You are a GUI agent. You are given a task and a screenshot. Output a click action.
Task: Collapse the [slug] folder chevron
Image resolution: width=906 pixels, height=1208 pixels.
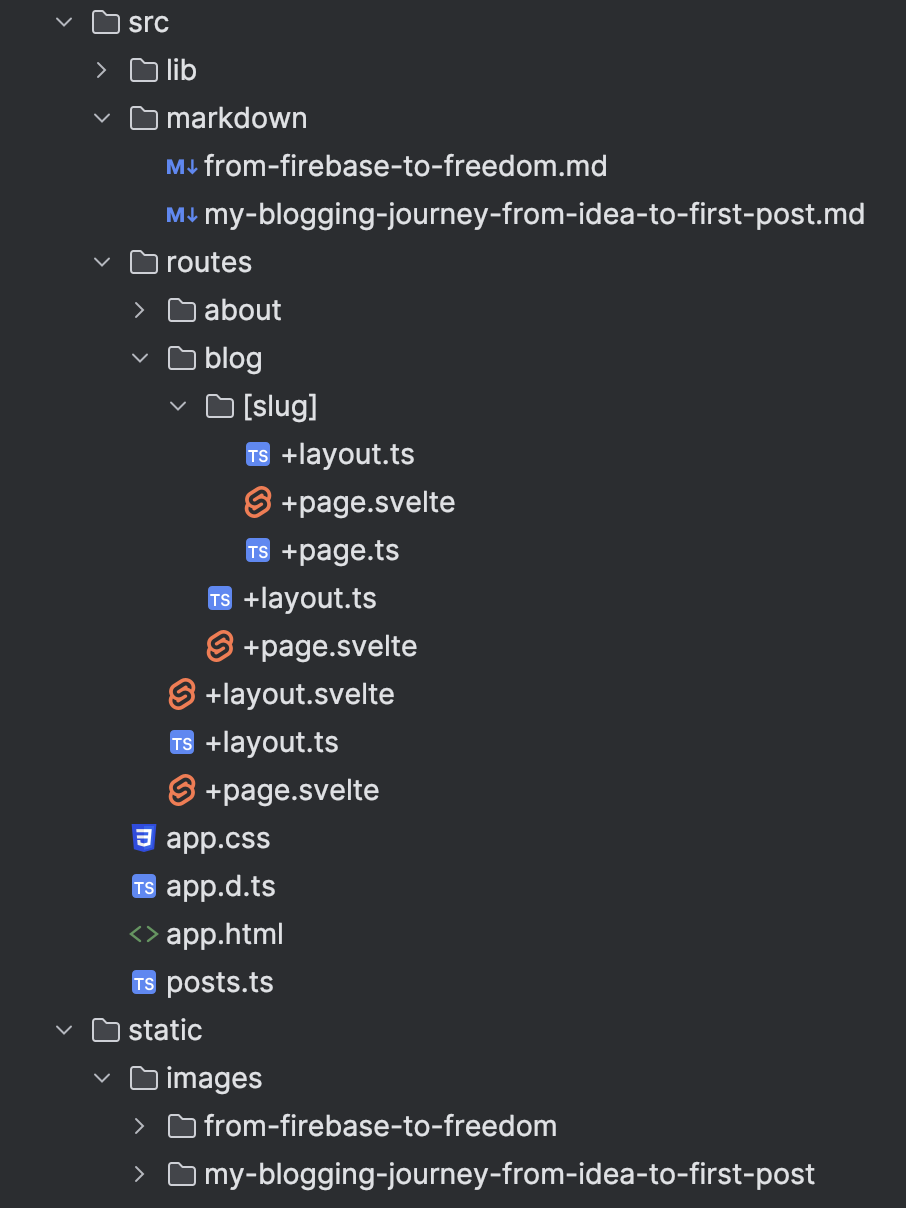[x=177, y=406]
